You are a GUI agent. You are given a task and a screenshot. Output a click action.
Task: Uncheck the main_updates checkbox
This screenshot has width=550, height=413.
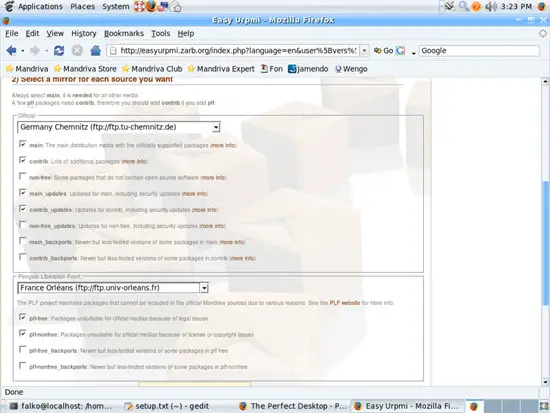click(x=22, y=192)
